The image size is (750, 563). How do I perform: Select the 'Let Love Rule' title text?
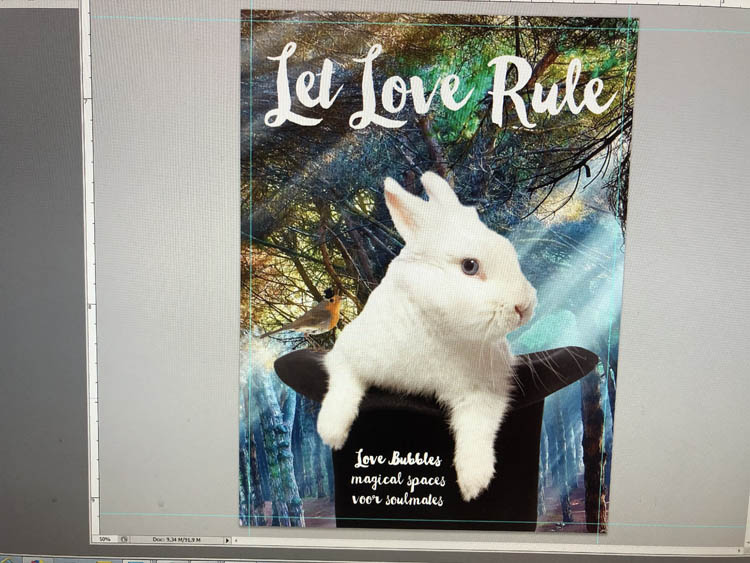pos(440,87)
